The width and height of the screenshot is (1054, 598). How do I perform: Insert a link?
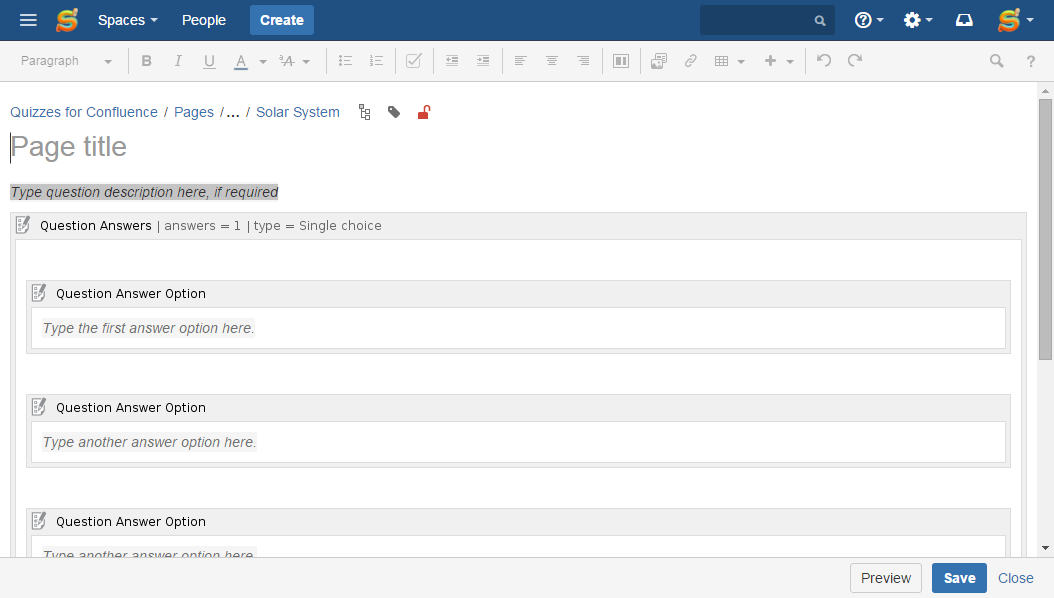pos(690,61)
